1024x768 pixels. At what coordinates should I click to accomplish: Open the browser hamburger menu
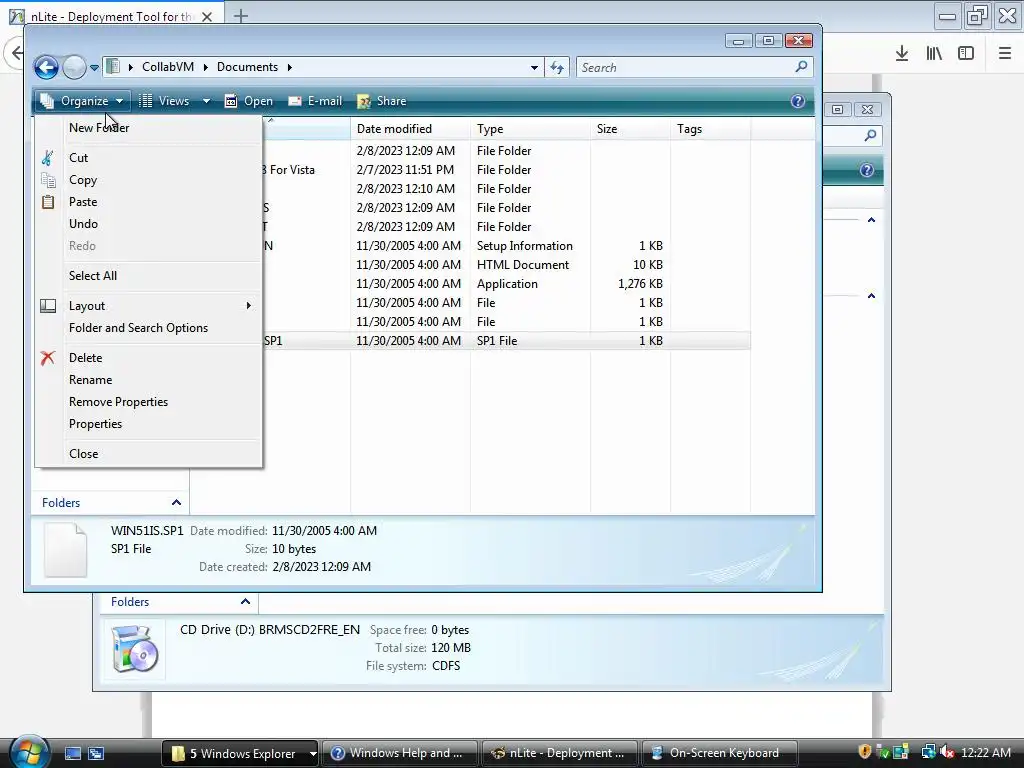pos(1005,54)
